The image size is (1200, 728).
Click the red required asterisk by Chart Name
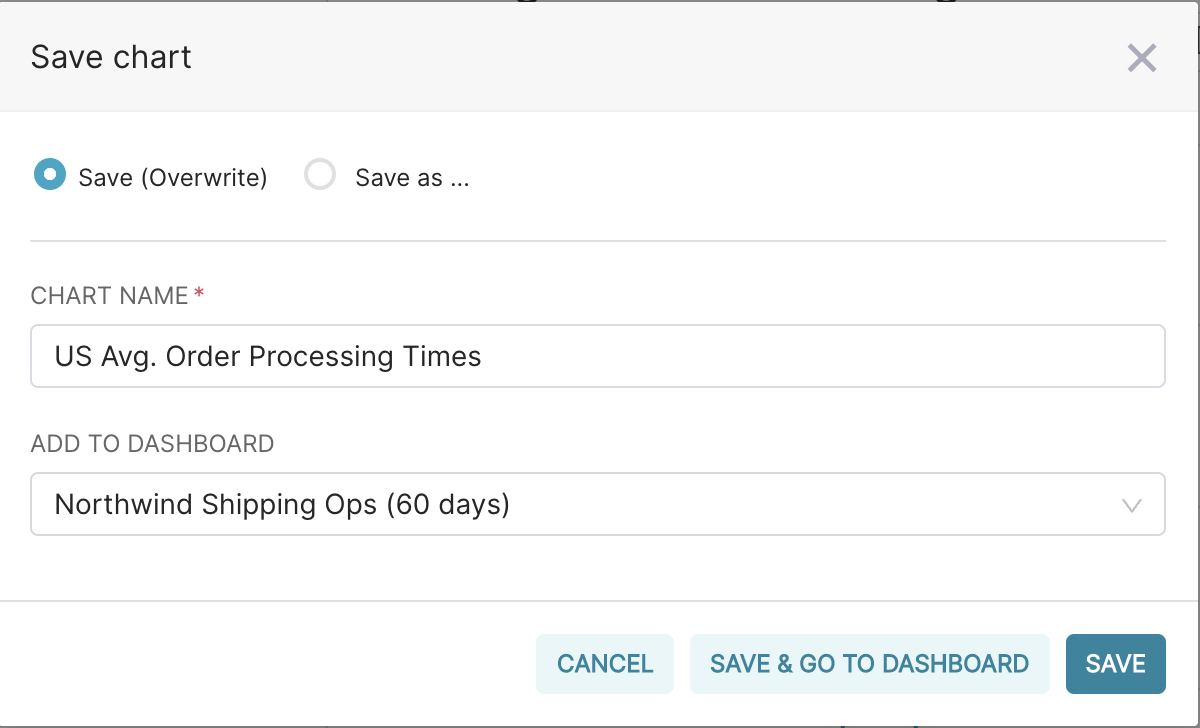coord(199,294)
